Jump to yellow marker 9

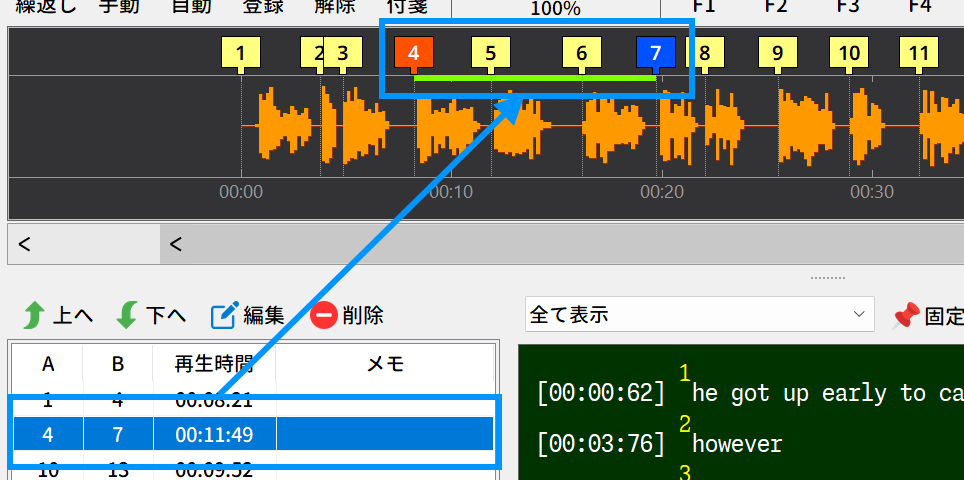click(778, 53)
